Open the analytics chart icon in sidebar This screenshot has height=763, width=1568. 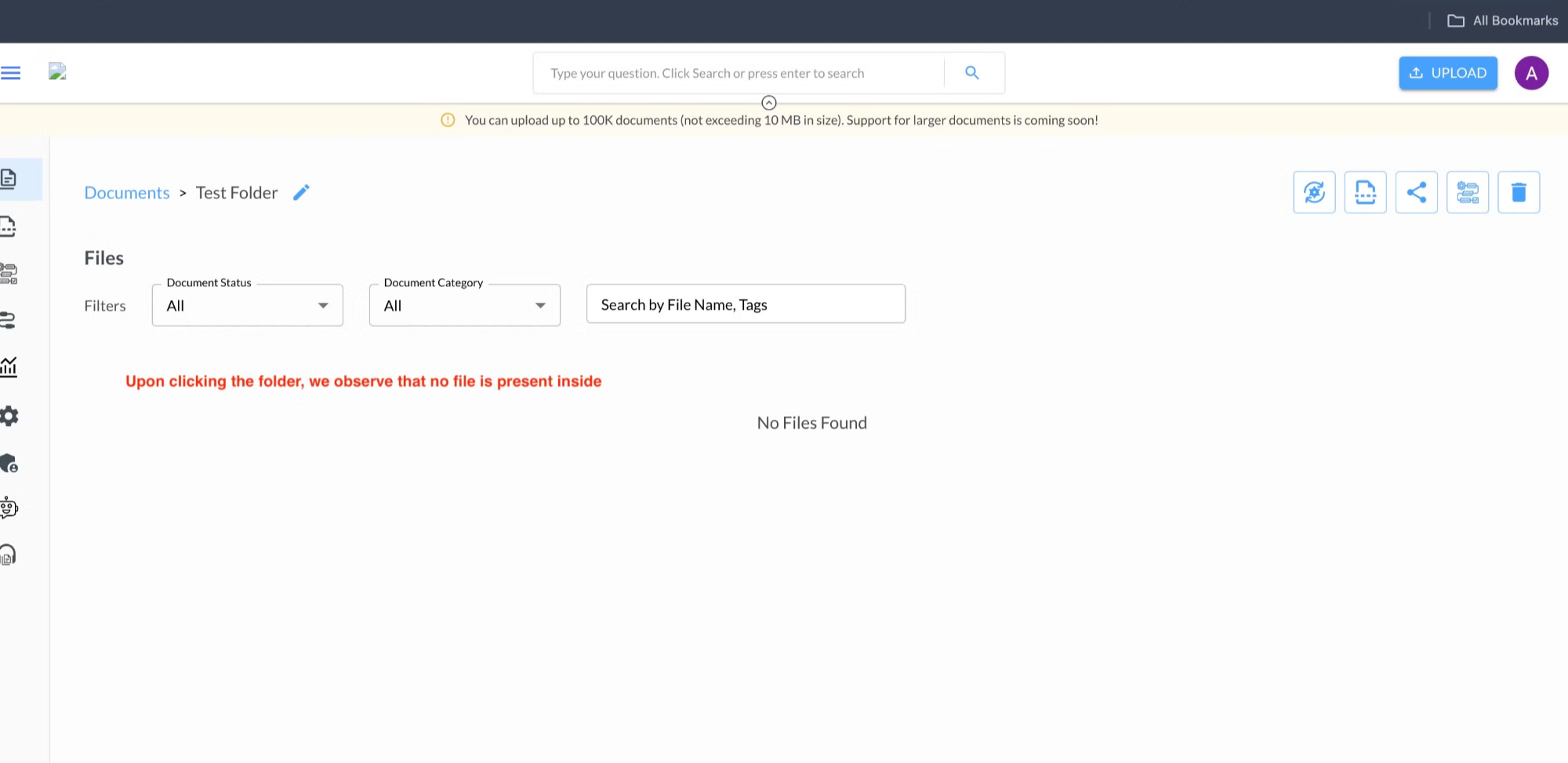pyautogui.click(x=9, y=367)
